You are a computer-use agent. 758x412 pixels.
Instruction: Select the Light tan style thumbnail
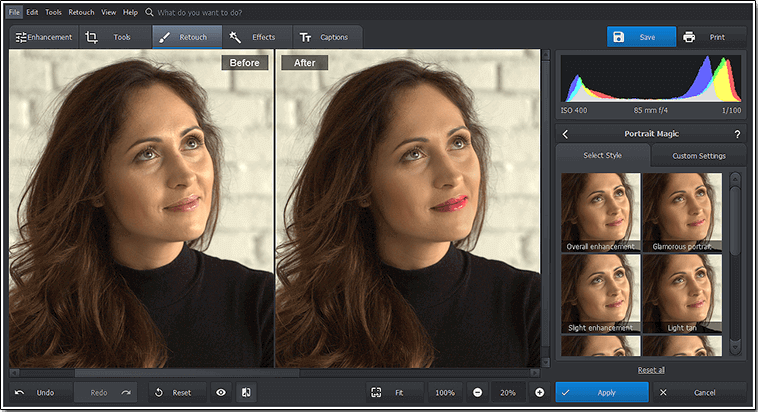(x=682, y=294)
